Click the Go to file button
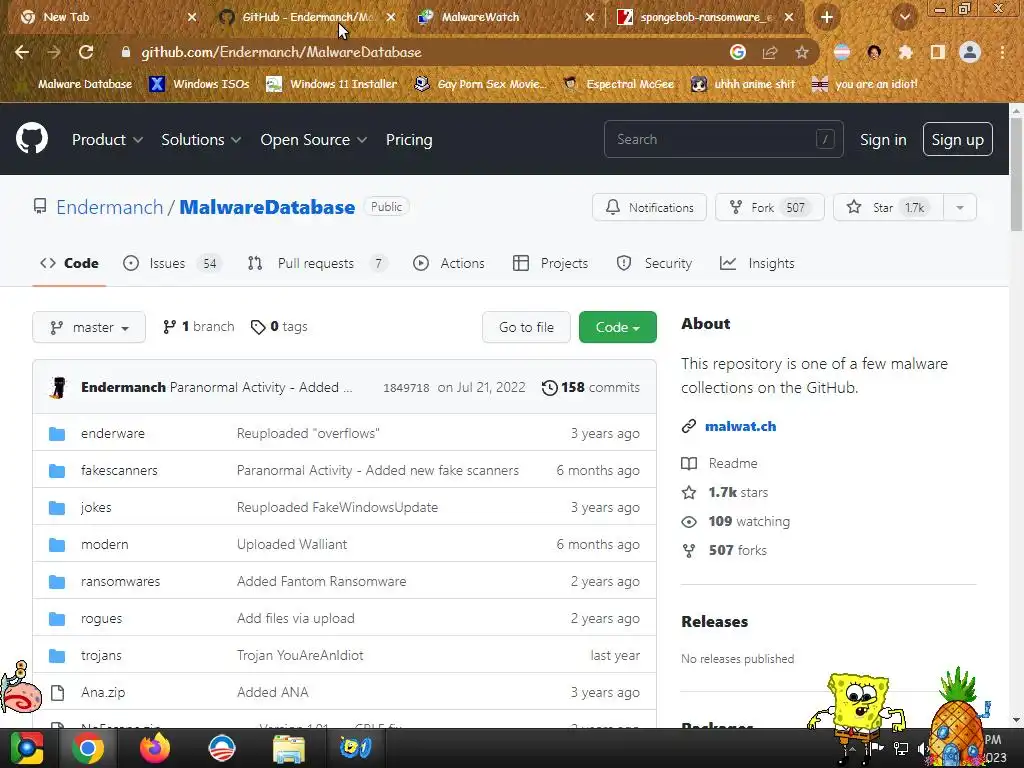 point(526,327)
